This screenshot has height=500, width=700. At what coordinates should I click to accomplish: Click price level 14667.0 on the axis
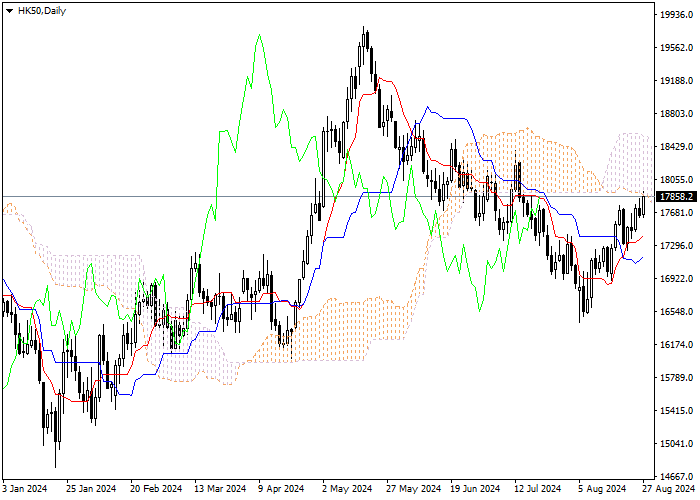pyautogui.click(x=676, y=477)
